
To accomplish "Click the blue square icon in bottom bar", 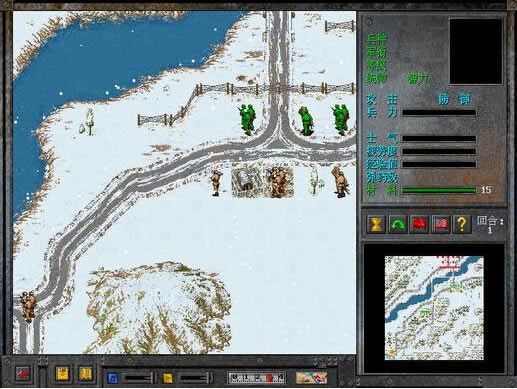I will point(113,378).
